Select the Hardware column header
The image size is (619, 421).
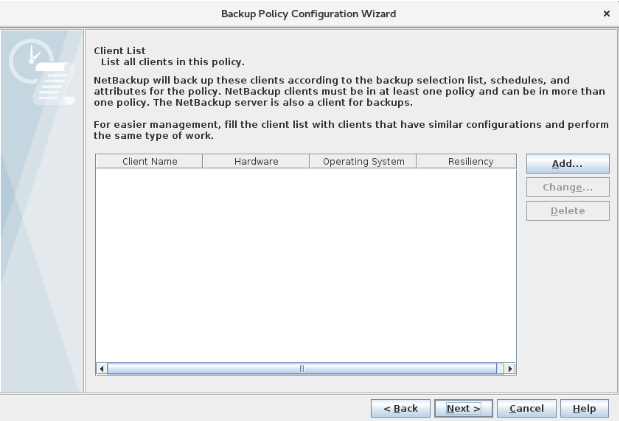pyautogui.click(x=256, y=162)
